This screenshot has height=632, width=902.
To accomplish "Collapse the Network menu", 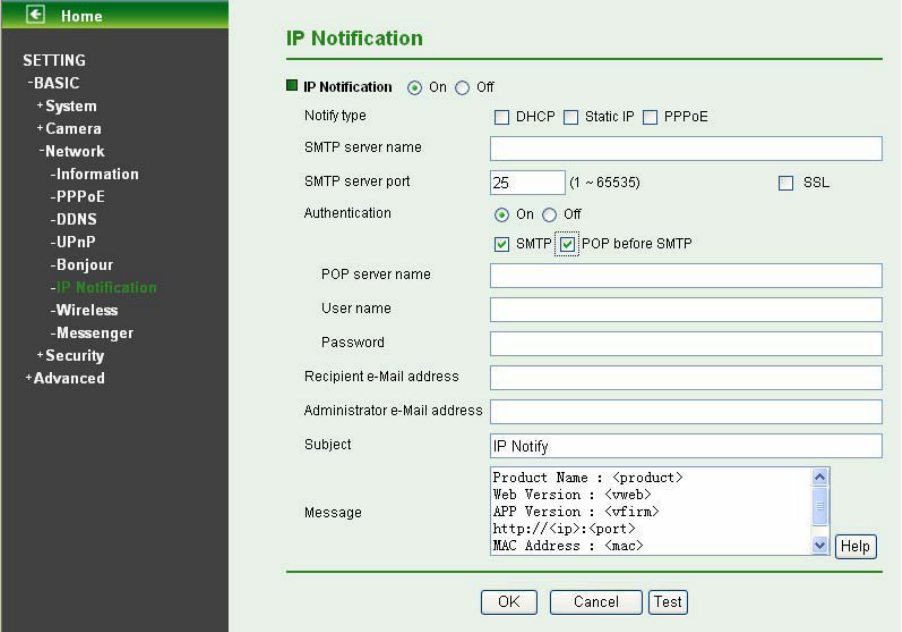I will click(x=72, y=151).
